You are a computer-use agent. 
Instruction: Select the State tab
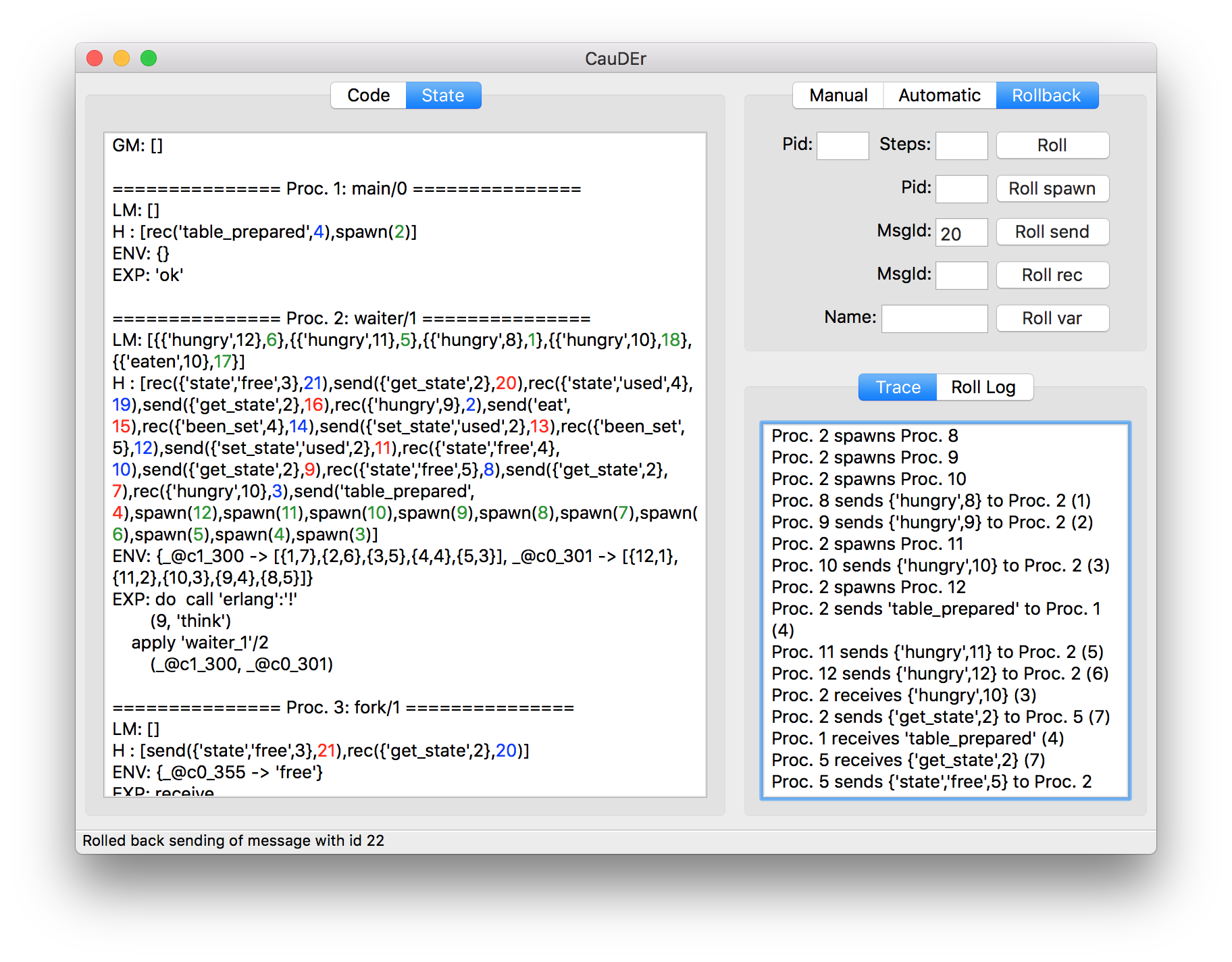443,95
